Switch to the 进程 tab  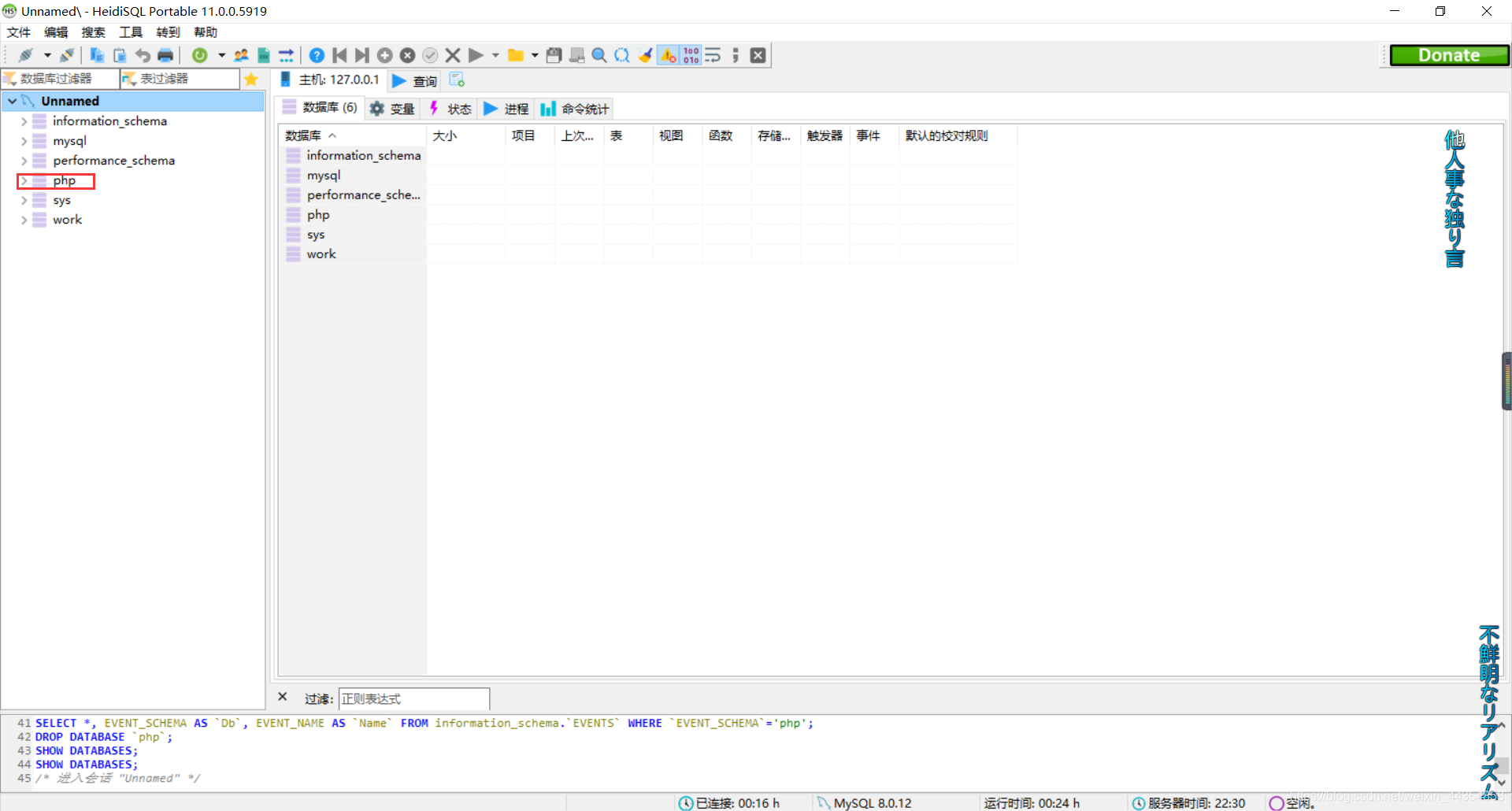506,109
